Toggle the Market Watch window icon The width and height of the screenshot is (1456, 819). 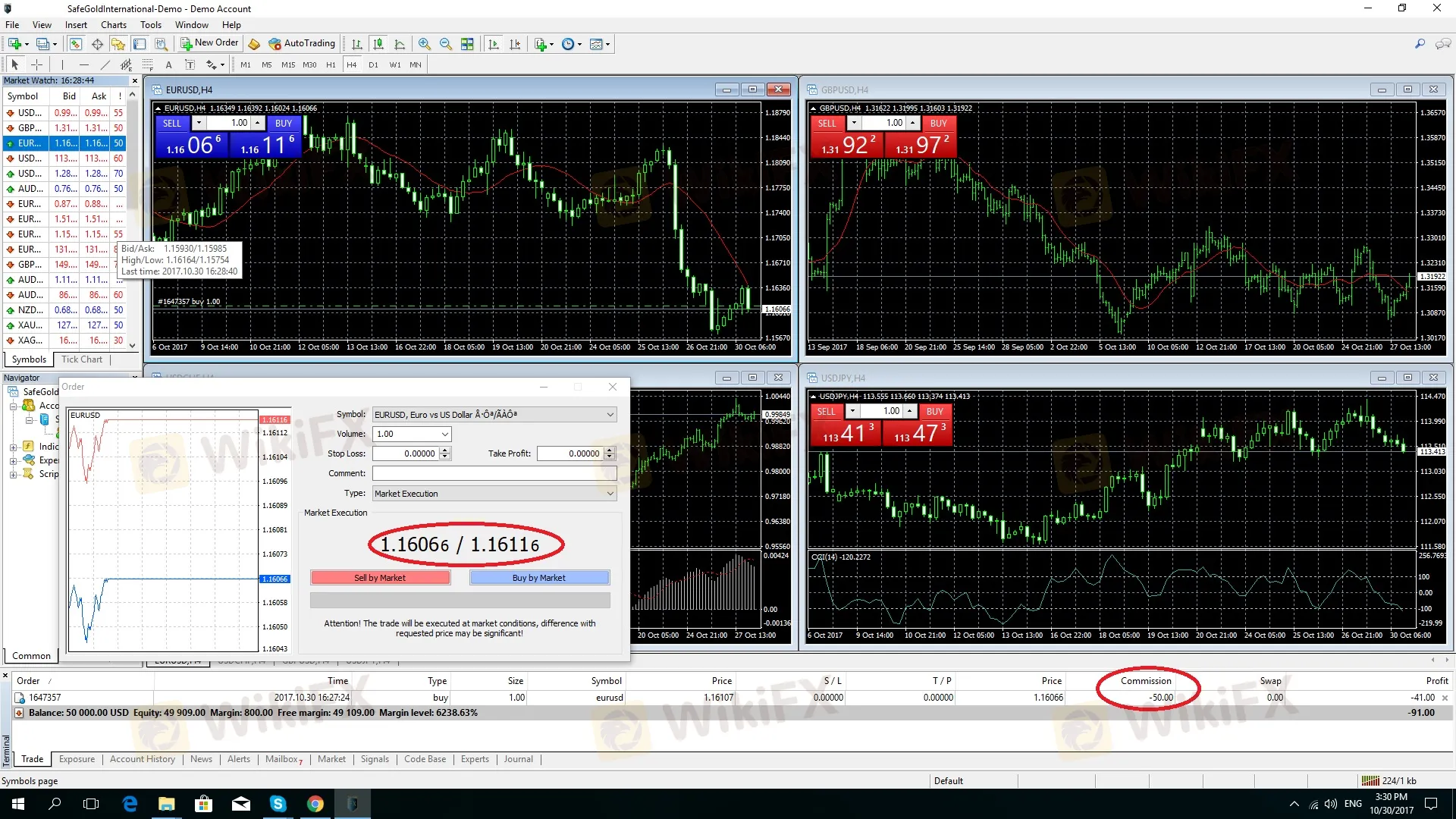[75, 44]
